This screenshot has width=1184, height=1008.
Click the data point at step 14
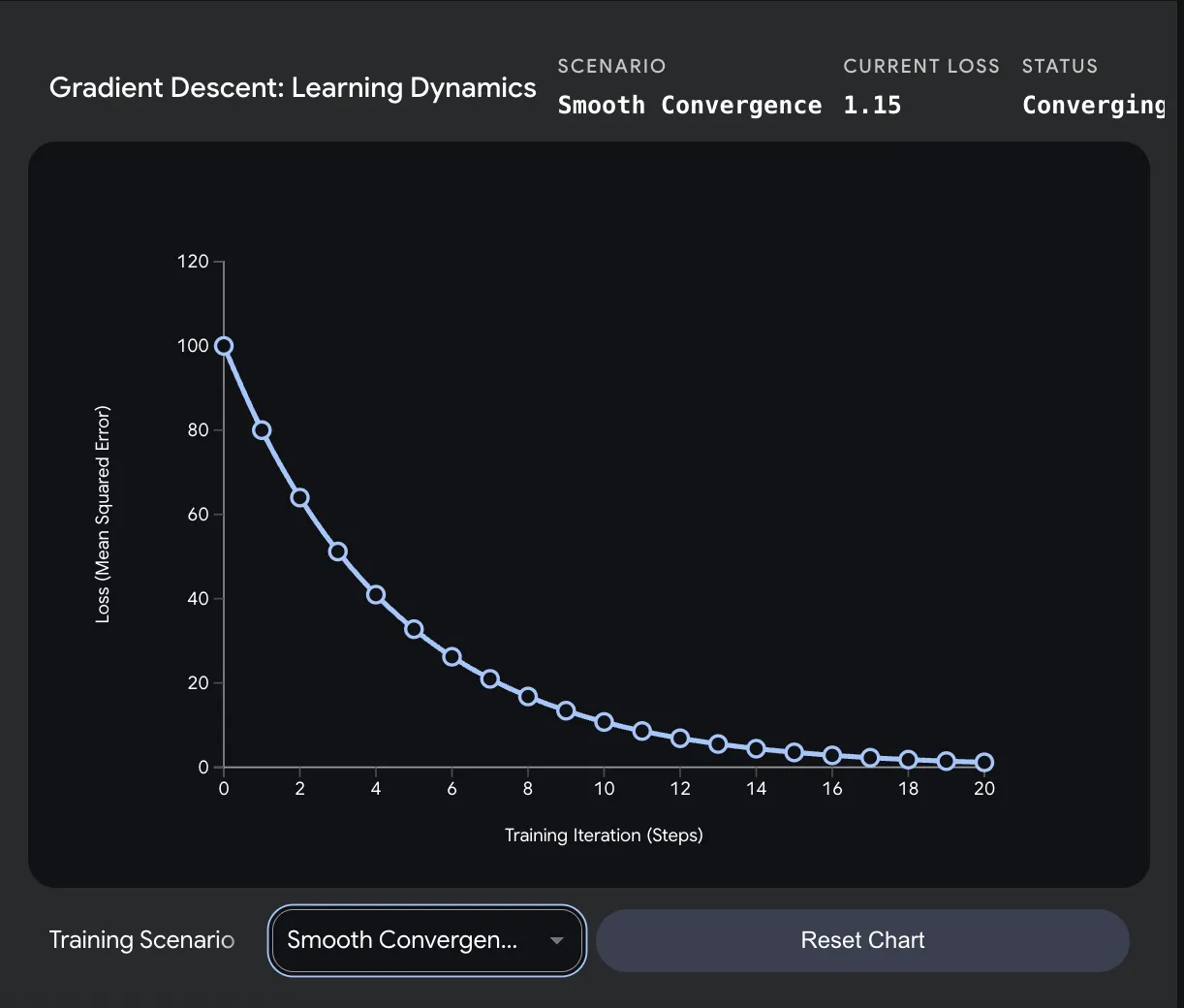tap(757, 749)
